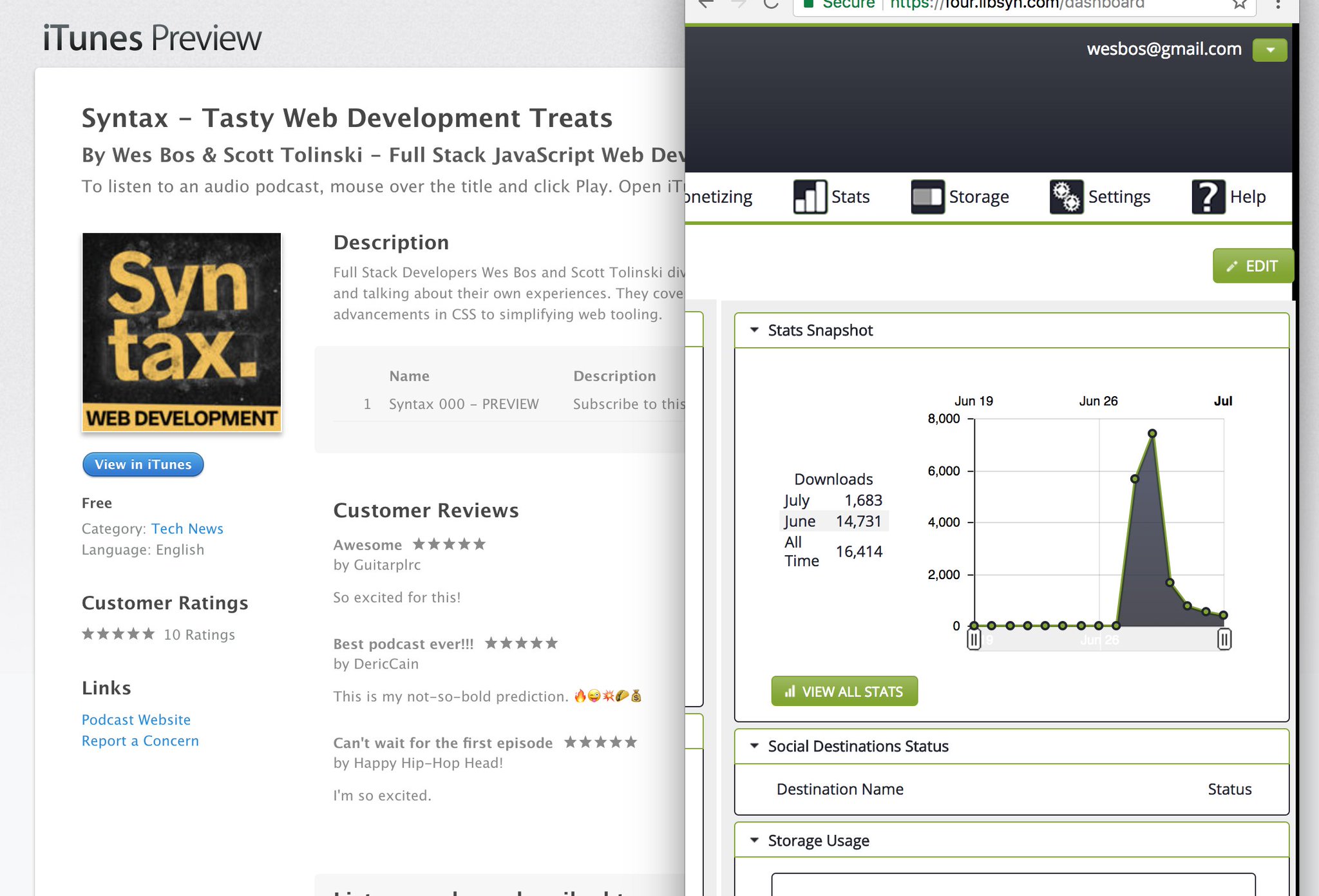Open the Settings menu item
Screen dimensions: 1319x896
point(1119,196)
